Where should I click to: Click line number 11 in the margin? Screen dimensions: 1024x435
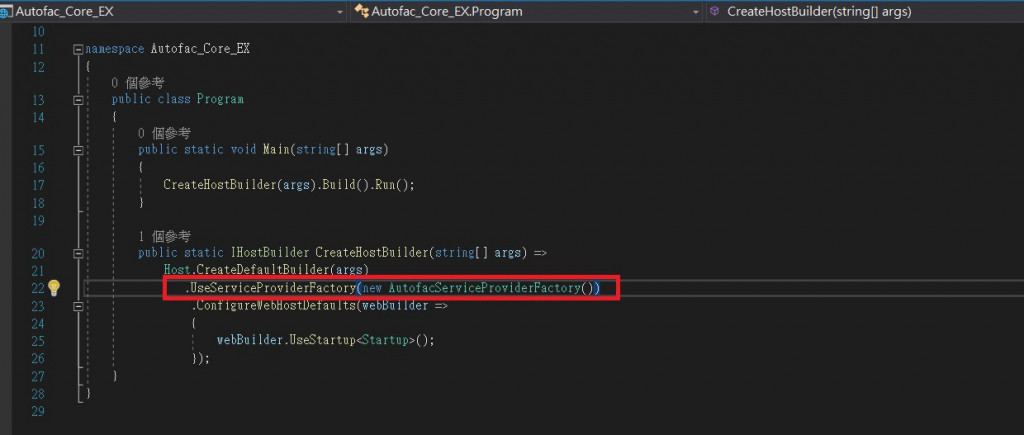click(x=37, y=49)
